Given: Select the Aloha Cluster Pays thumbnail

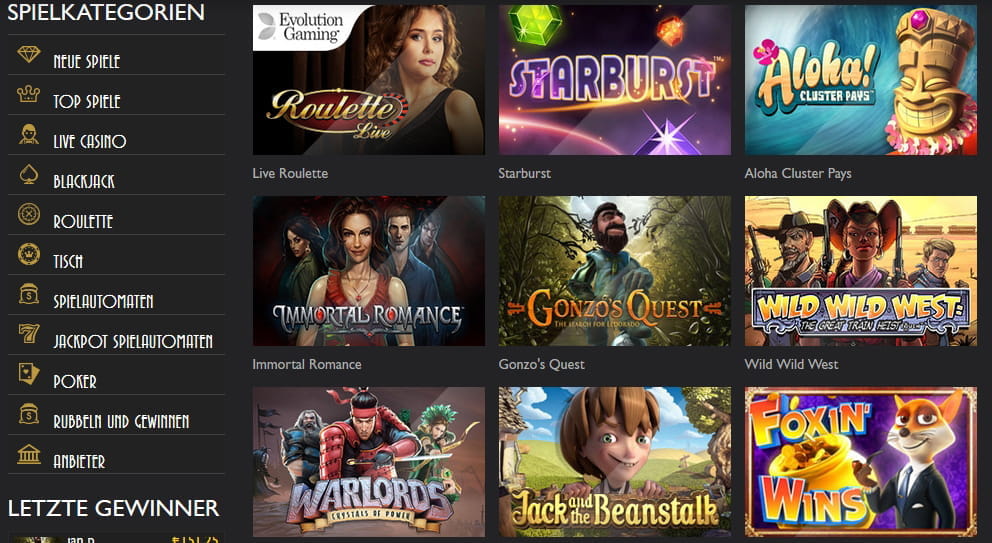Looking at the screenshot, I should pos(860,80).
